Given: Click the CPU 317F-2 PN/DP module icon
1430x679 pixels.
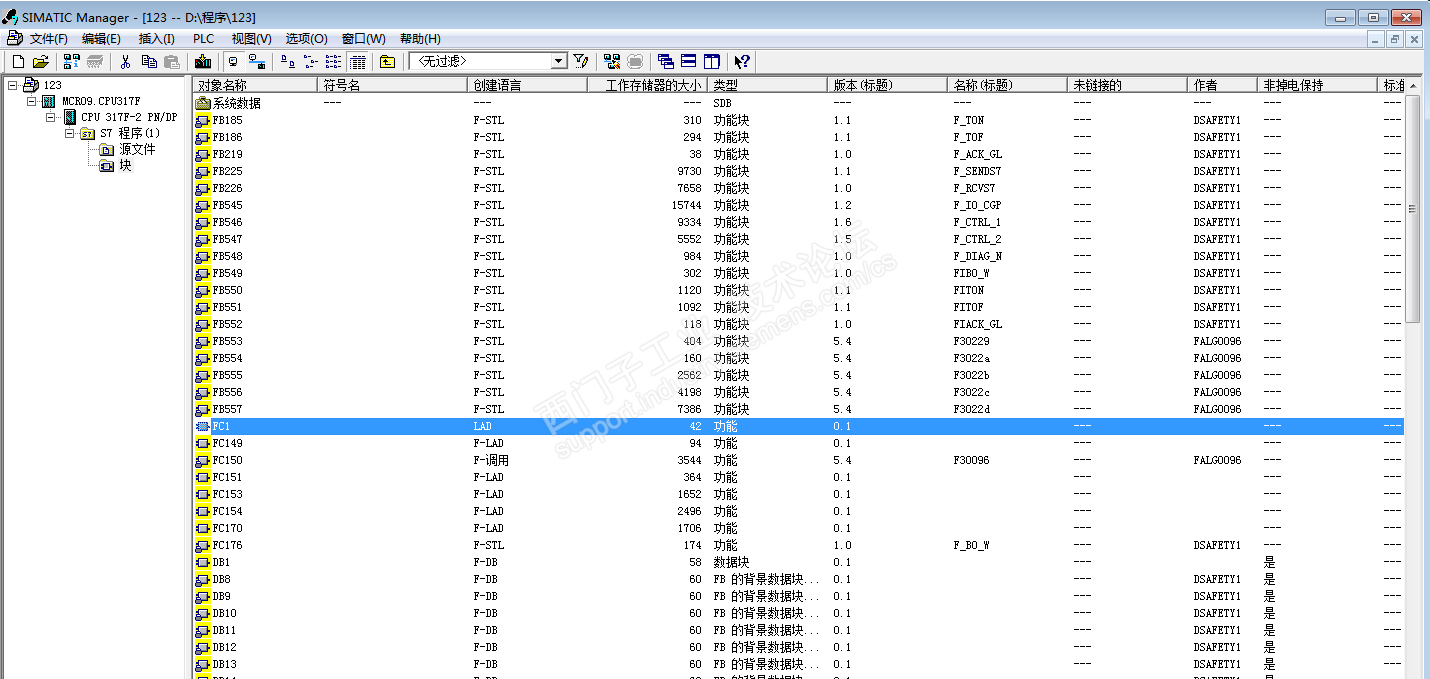Looking at the screenshot, I should pos(70,117).
